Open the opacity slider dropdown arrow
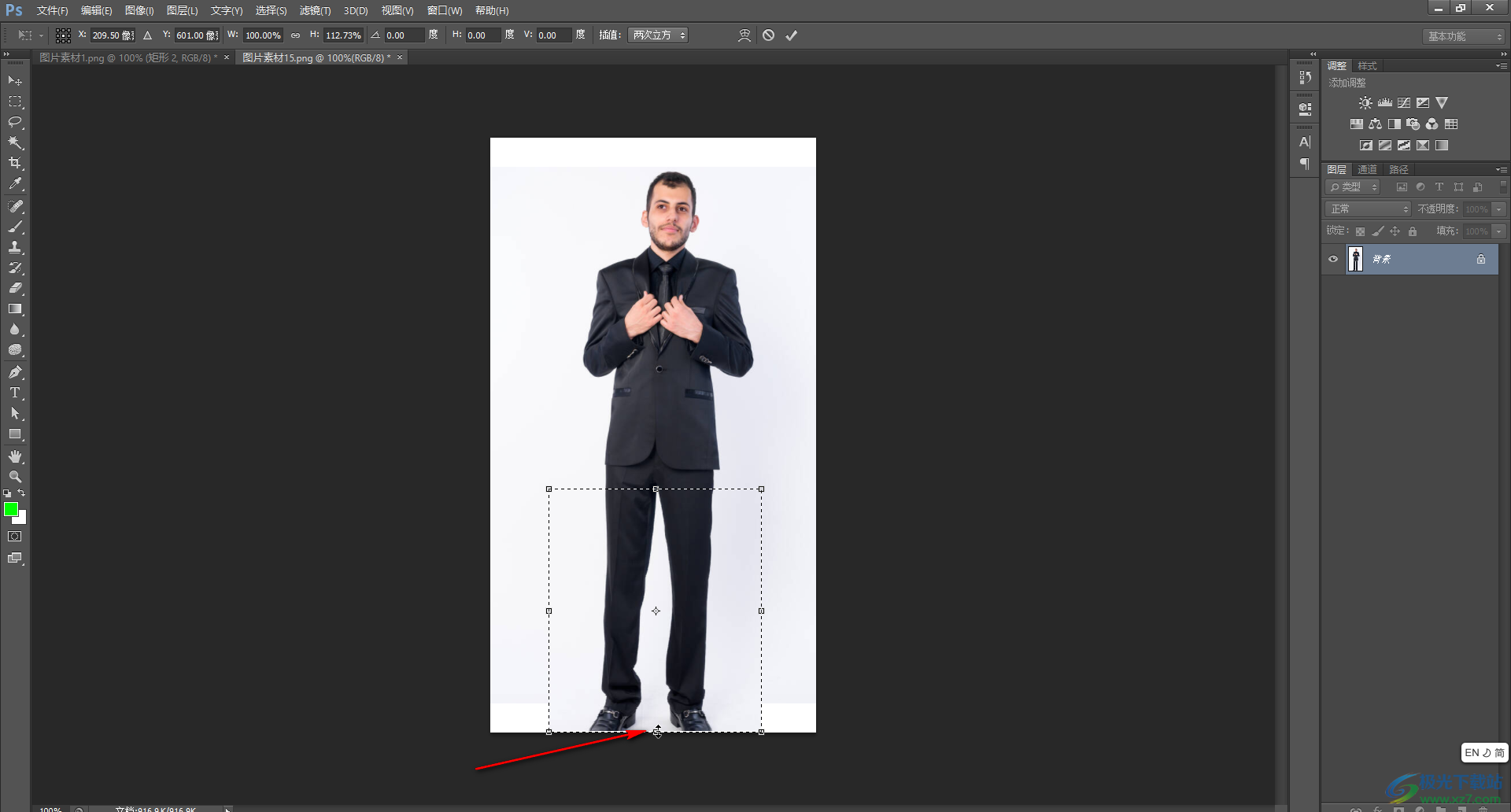Image resolution: width=1511 pixels, height=812 pixels. tap(1499, 209)
